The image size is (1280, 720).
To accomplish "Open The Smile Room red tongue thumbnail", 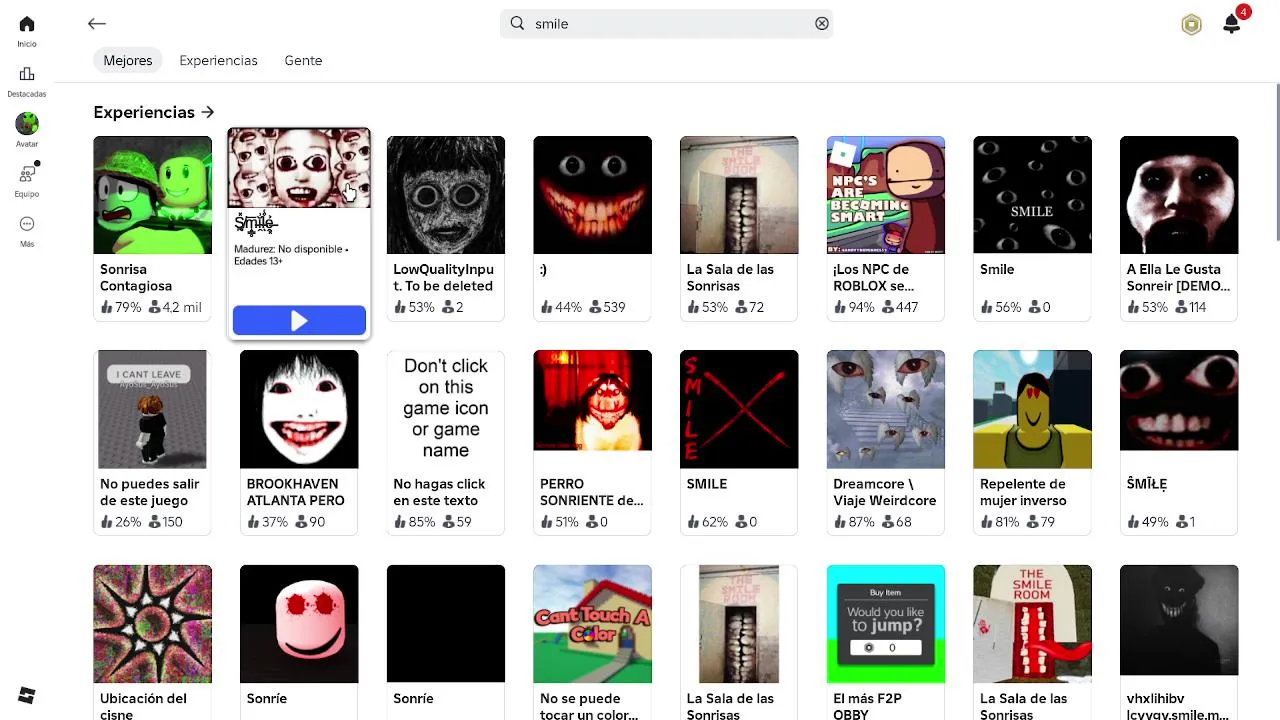I will click(1033, 624).
